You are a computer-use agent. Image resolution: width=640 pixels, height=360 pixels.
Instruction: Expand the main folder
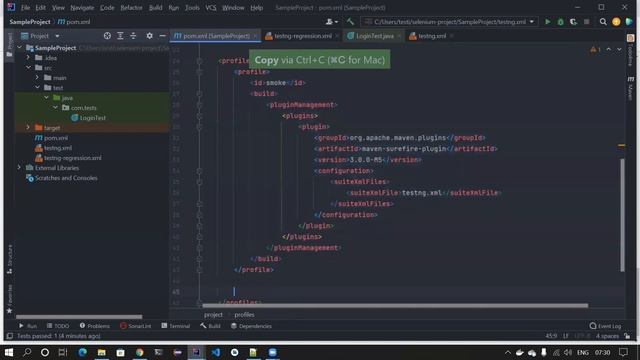tap(37, 77)
